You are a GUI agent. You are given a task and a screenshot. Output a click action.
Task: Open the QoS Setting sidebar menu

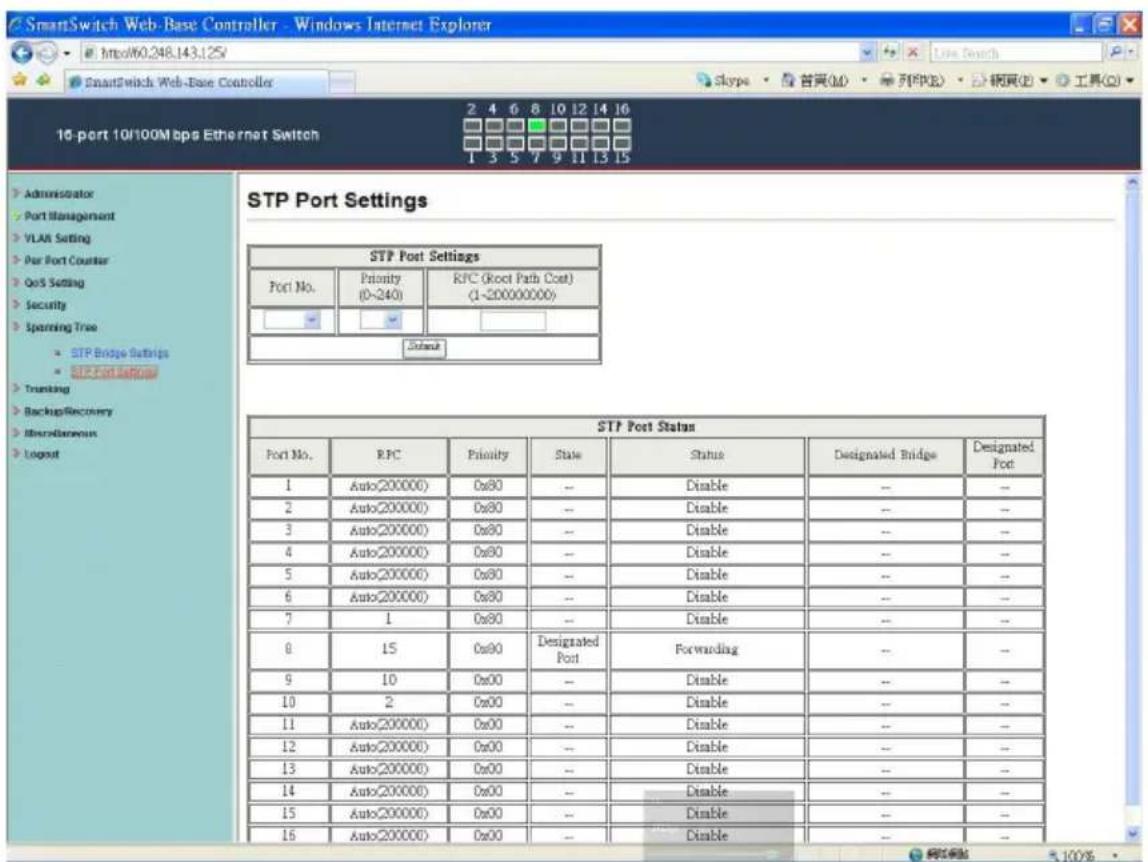[53, 283]
